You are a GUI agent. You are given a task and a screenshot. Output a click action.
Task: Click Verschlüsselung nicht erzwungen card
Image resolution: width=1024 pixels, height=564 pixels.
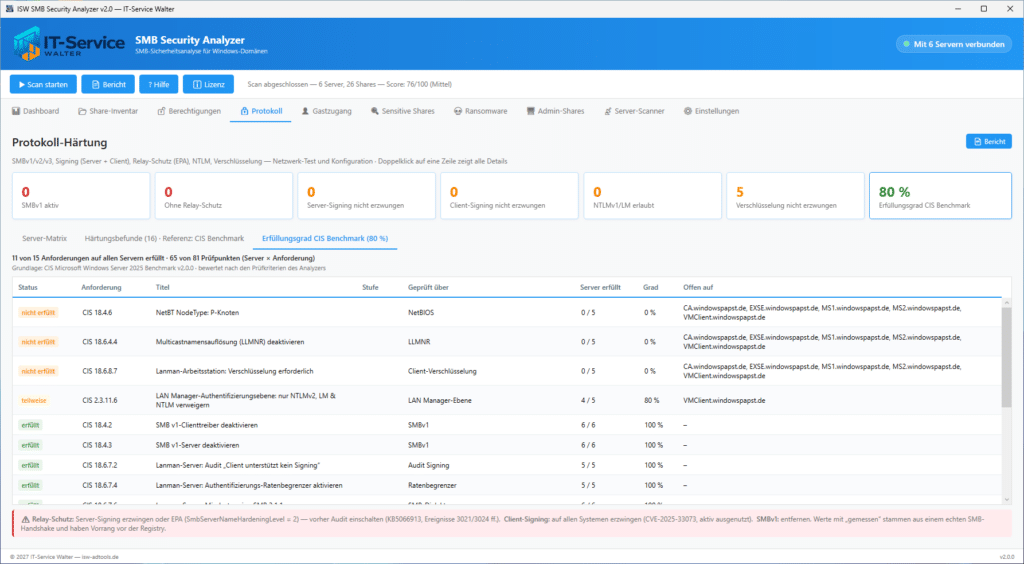pyautogui.click(x=795, y=196)
